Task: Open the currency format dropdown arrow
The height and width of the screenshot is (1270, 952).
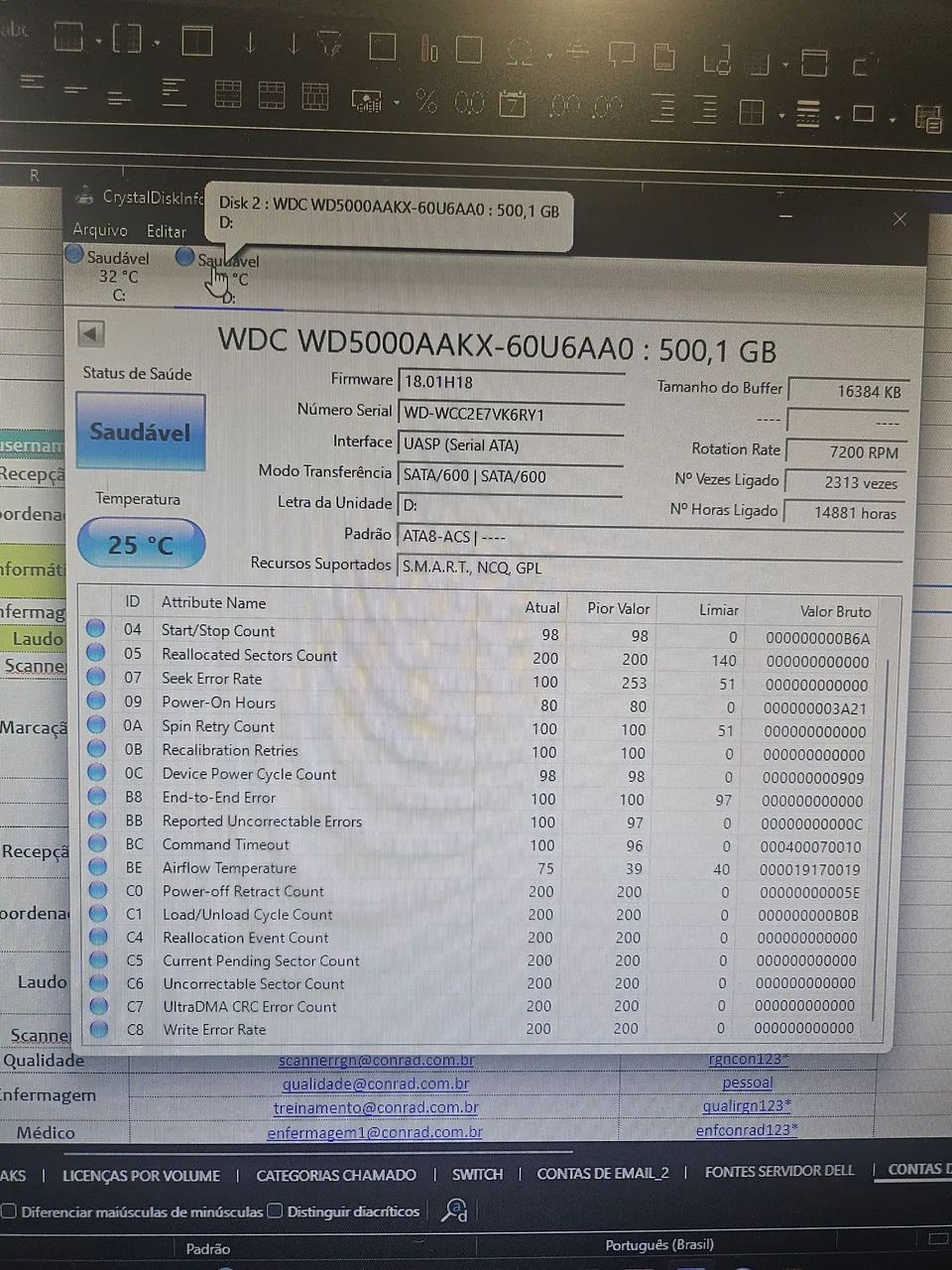Action: (397, 102)
